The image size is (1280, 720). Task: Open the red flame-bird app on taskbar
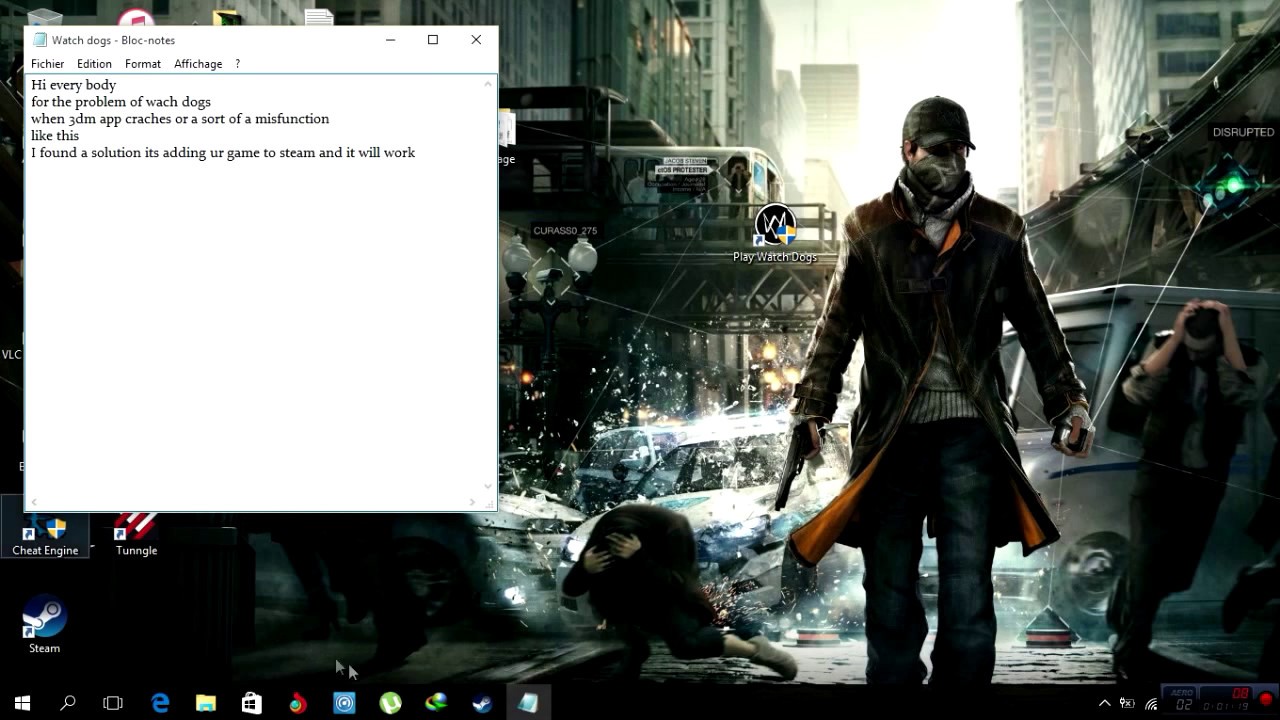(298, 703)
